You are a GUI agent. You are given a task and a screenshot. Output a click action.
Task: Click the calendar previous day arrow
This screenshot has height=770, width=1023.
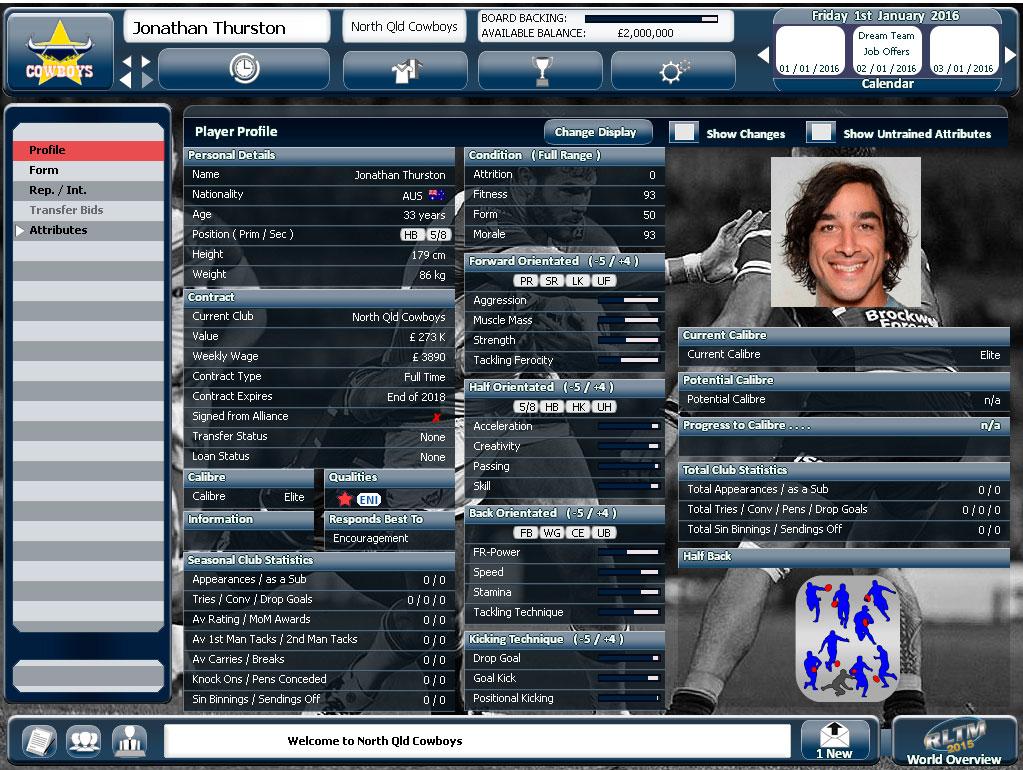[x=763, y=54]
